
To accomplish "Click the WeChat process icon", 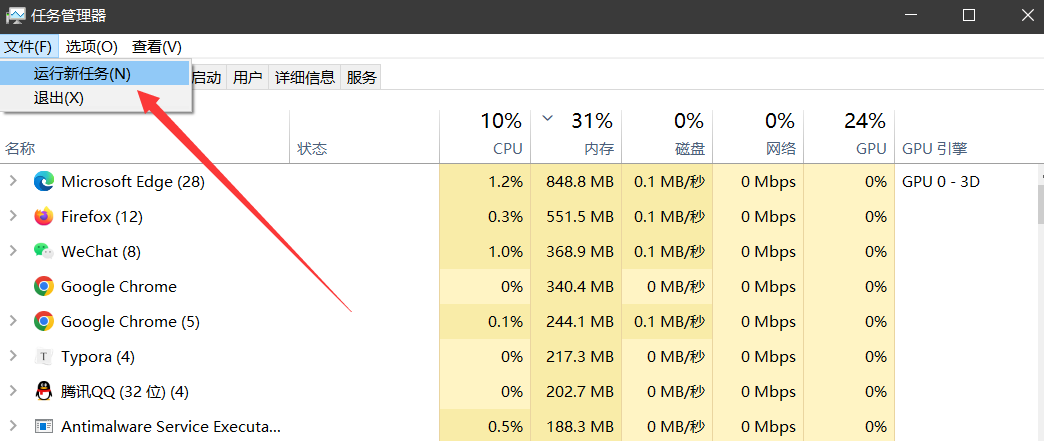I will coord(44,252).
